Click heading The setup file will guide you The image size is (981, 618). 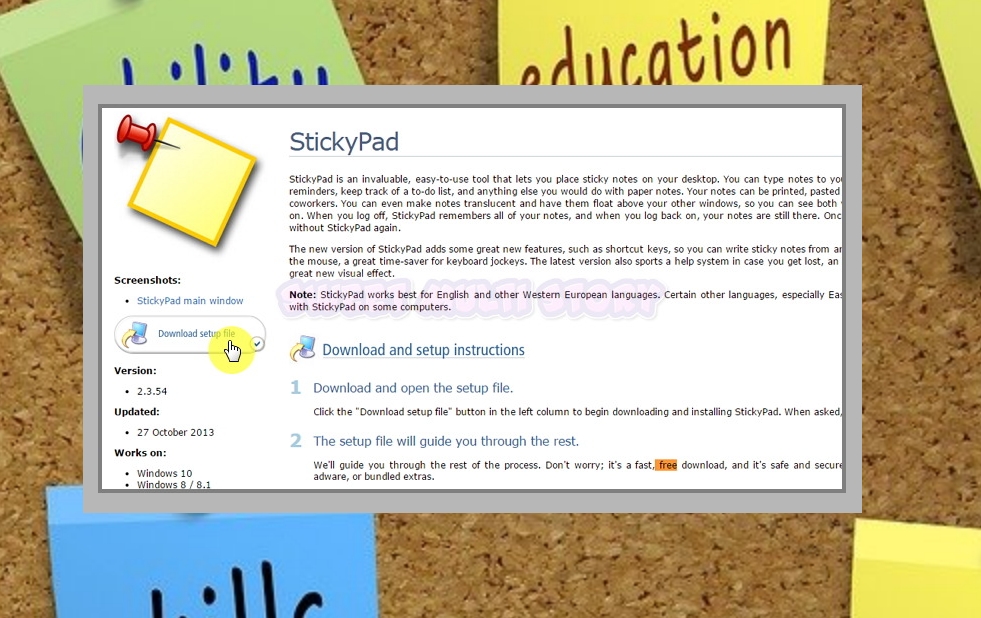446,441
